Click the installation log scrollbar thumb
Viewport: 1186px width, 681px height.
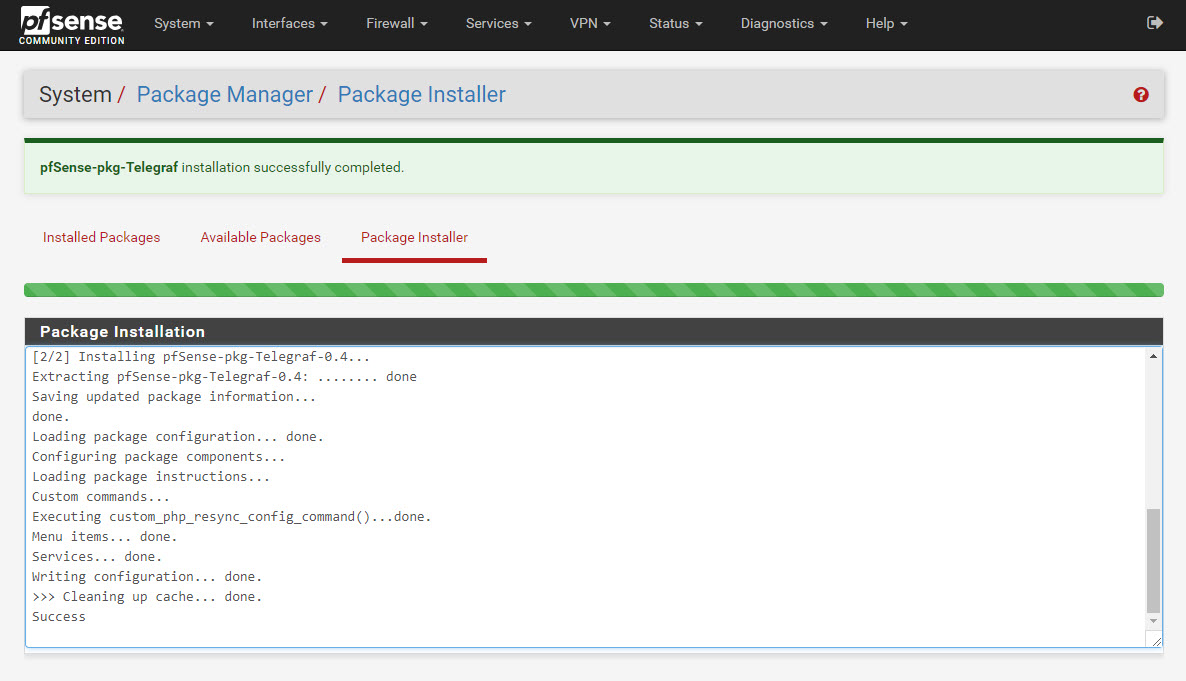pyautogui.click(x=1153, y=561)
